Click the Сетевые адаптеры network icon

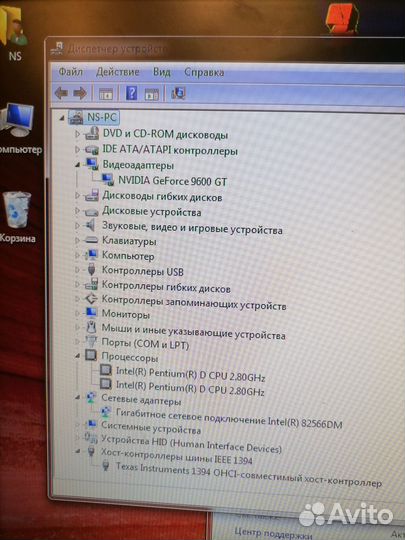[x=91, y=398]
